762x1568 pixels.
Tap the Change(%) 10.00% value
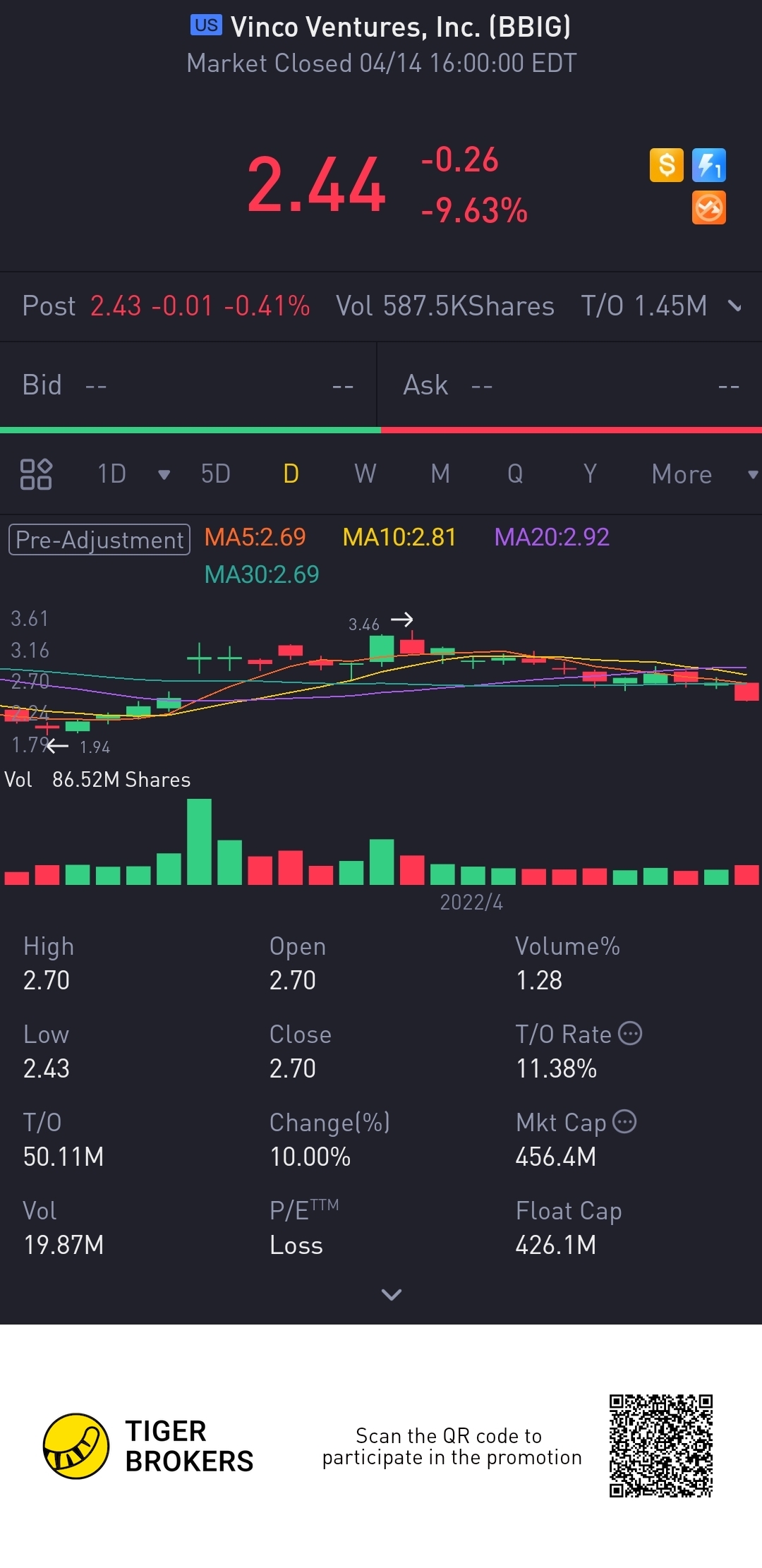point(310,1157)
